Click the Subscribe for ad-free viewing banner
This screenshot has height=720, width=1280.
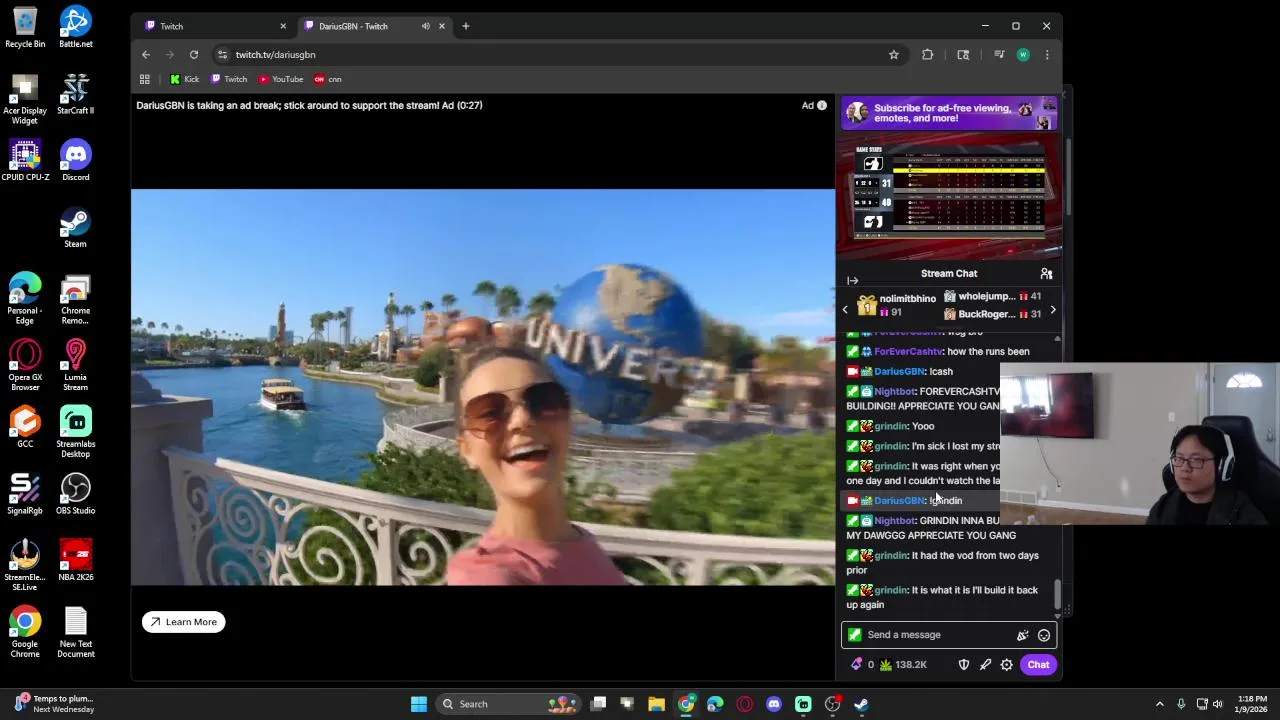tap(949, 113)
